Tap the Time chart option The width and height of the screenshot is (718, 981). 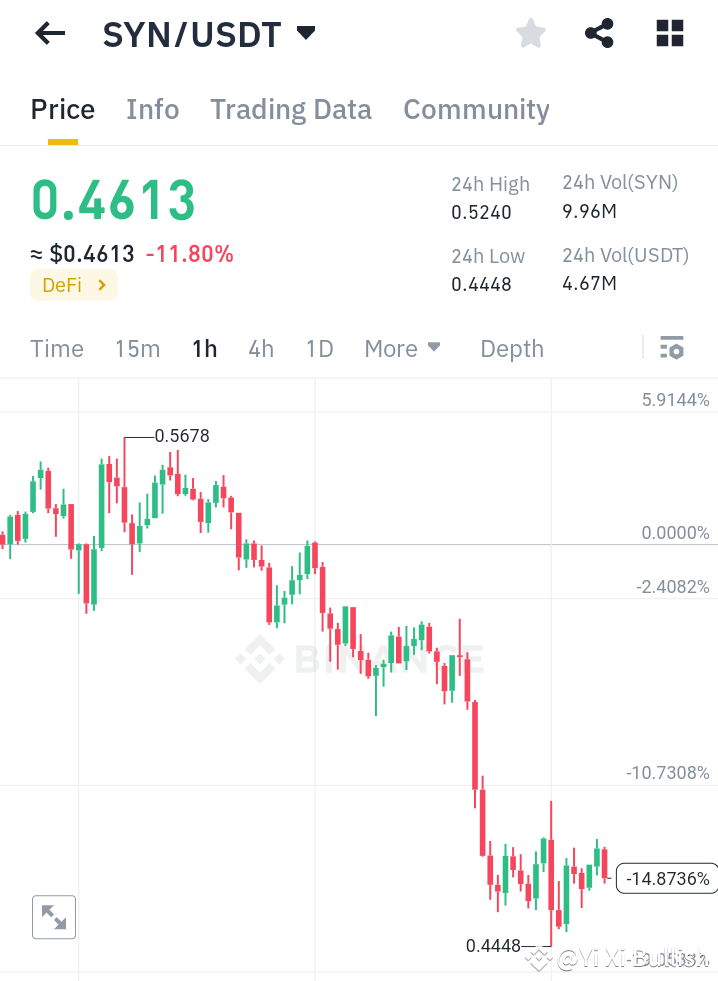click(x=56, y=349)
